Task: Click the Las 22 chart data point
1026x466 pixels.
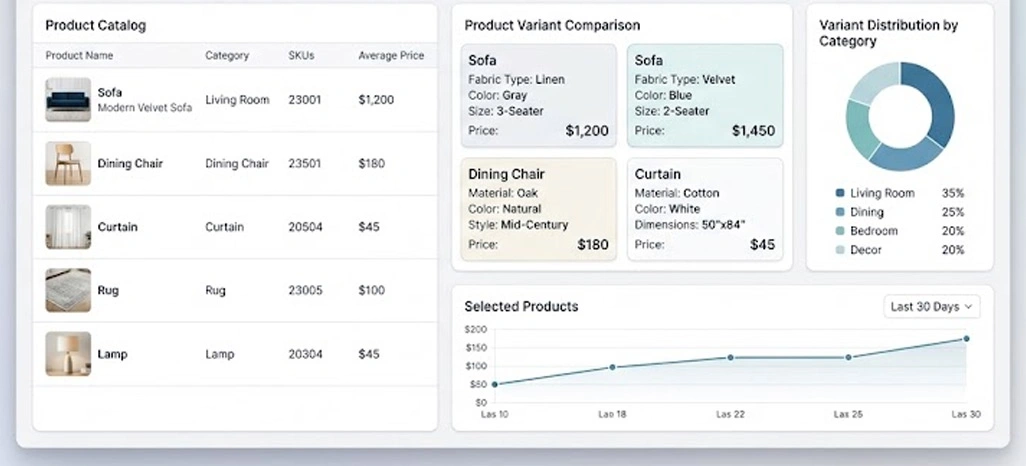Action: click(x=730, y=357)
